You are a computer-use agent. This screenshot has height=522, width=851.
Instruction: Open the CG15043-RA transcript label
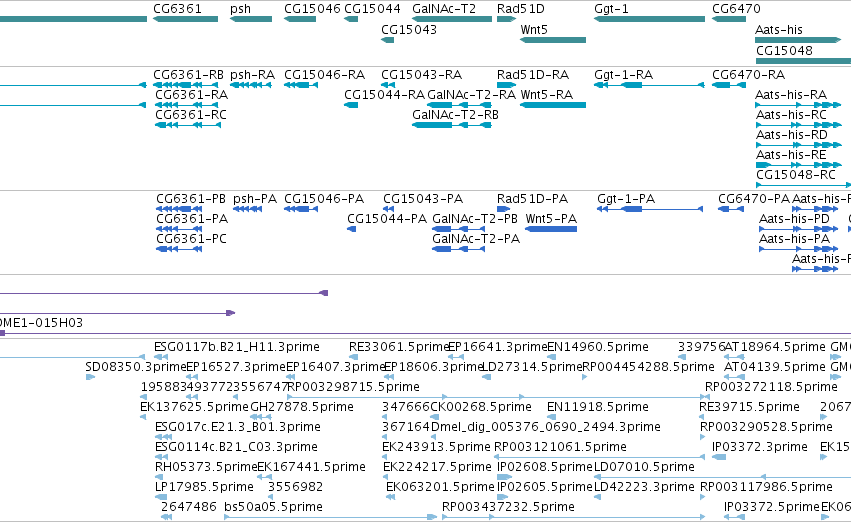tap(422, 74)
